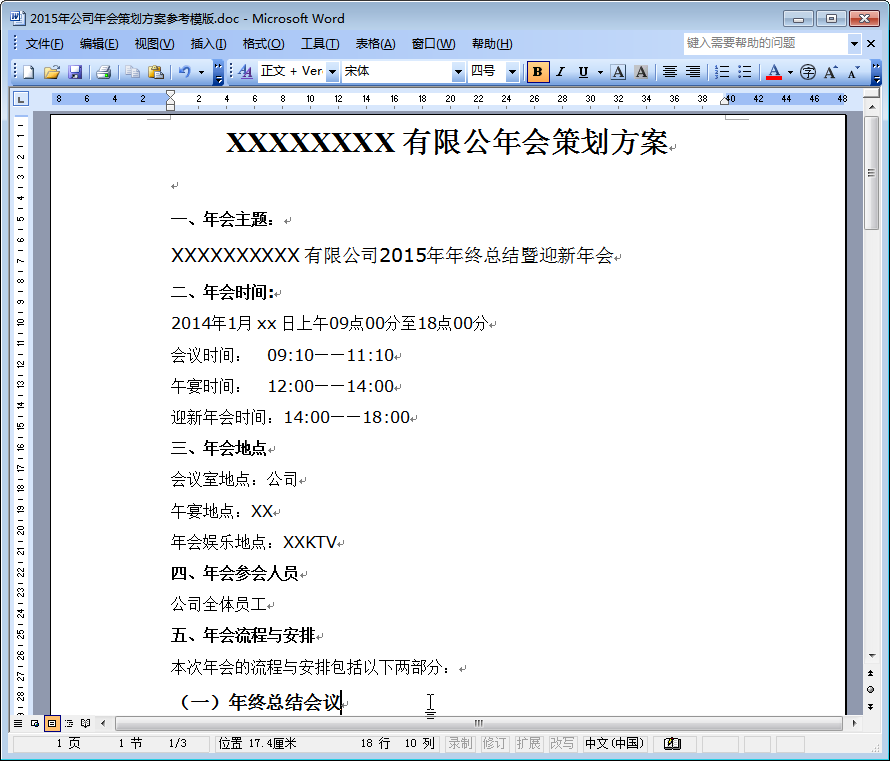890x761 pixels.
Task: Open the 插入 menu
Action: (x=206, y=43)
